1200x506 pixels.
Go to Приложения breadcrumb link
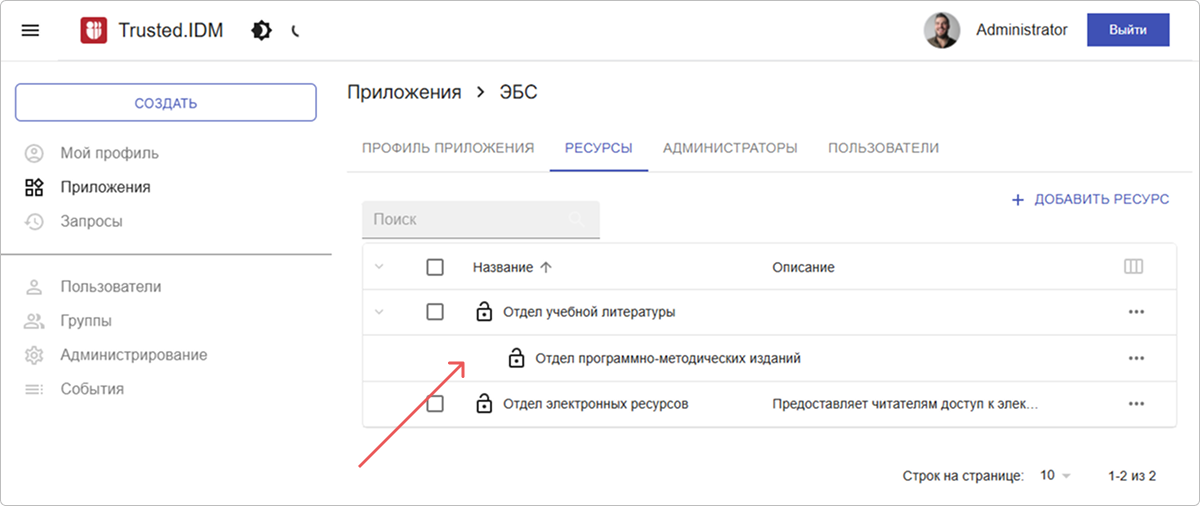(404, 92)
